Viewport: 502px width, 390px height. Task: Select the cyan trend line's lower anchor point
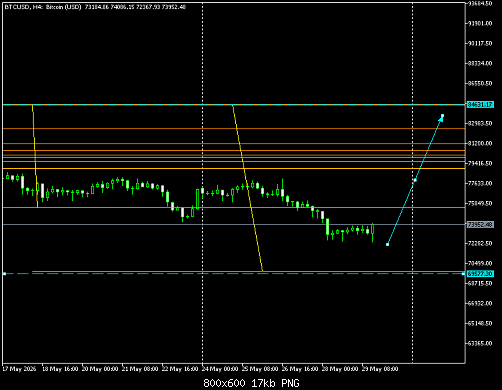387,245
